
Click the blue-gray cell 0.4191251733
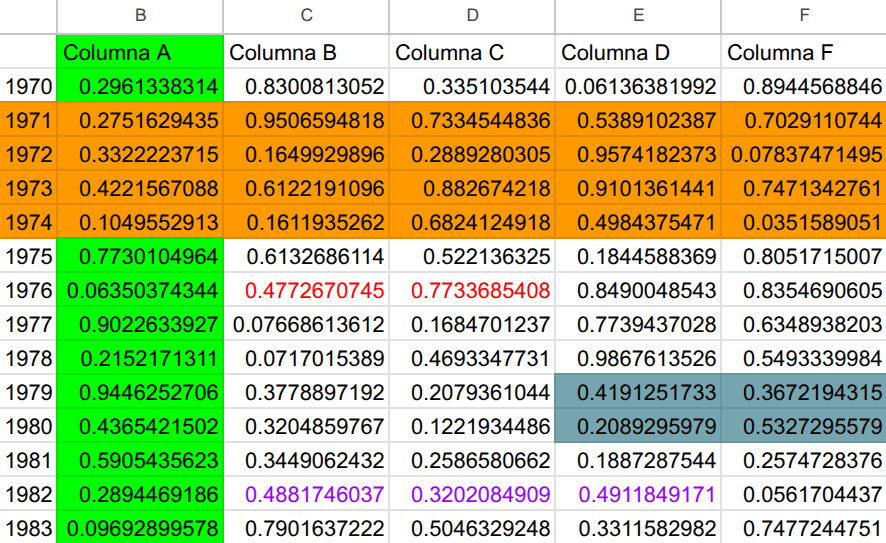click(638, 393)
